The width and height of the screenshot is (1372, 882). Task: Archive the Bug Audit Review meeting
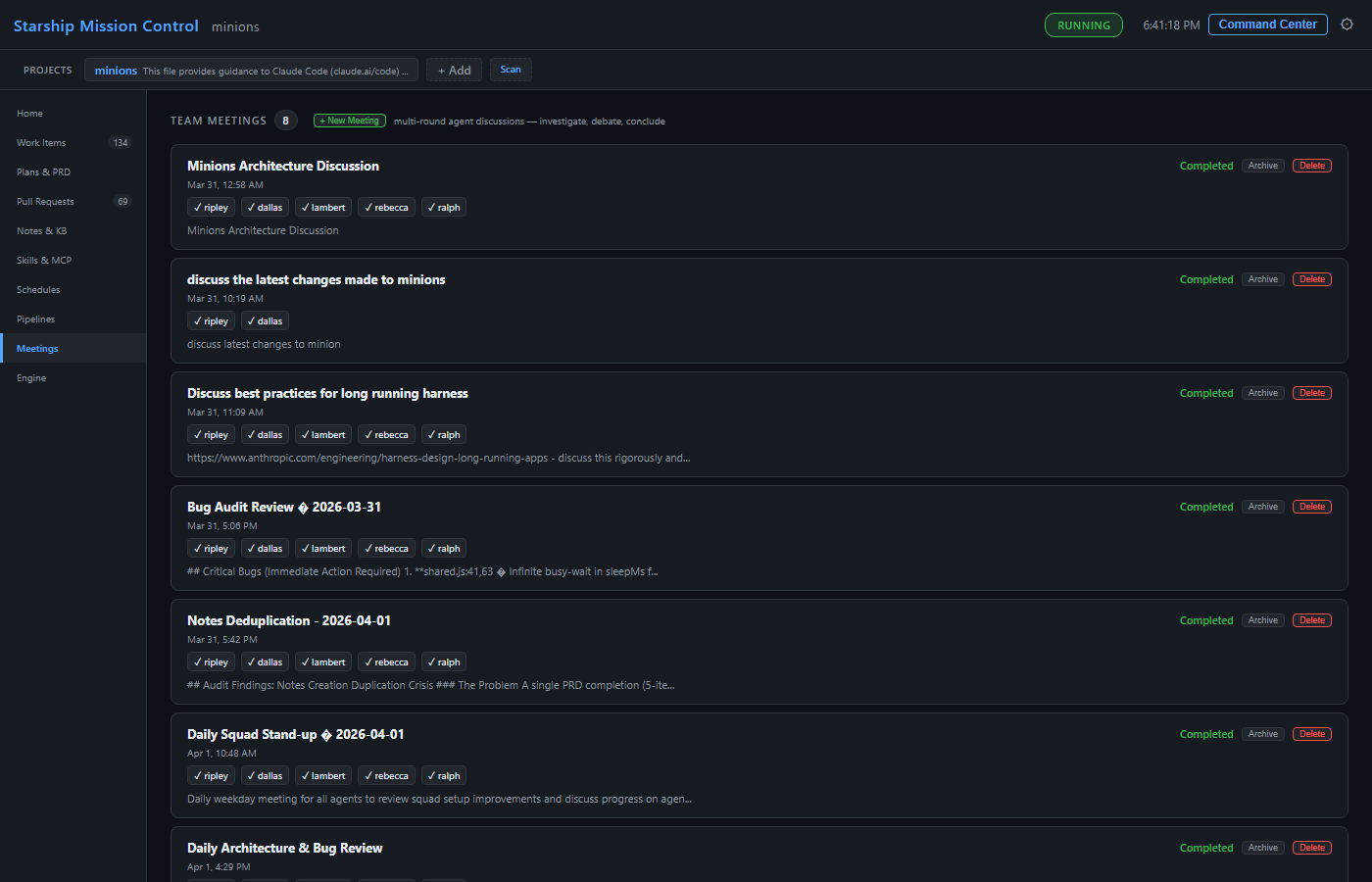(1263, 507)
